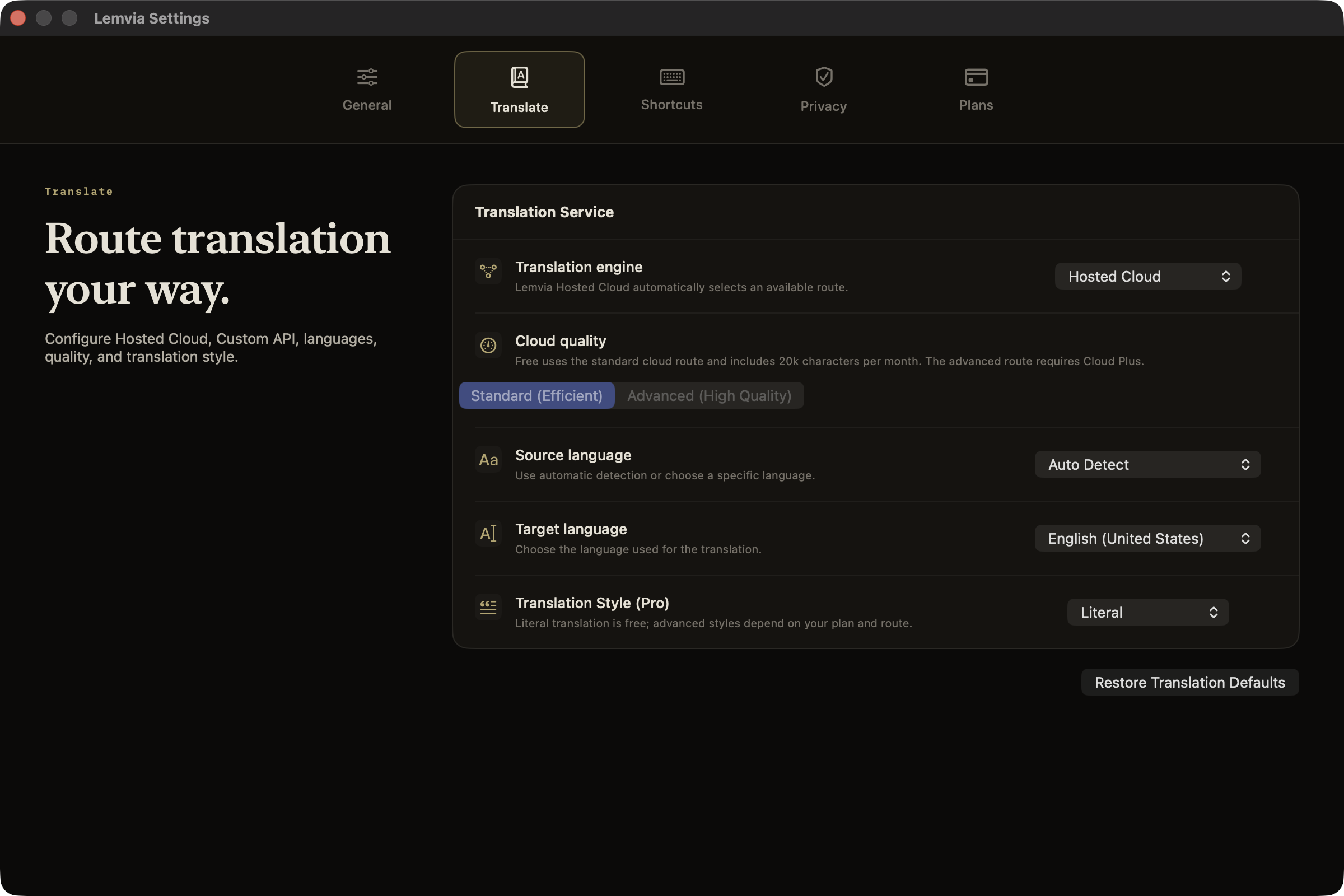The width and height of the screenshot is (1344, 896).
Task: Click the Target language text-cursor icon
Action: click(488, 533)
